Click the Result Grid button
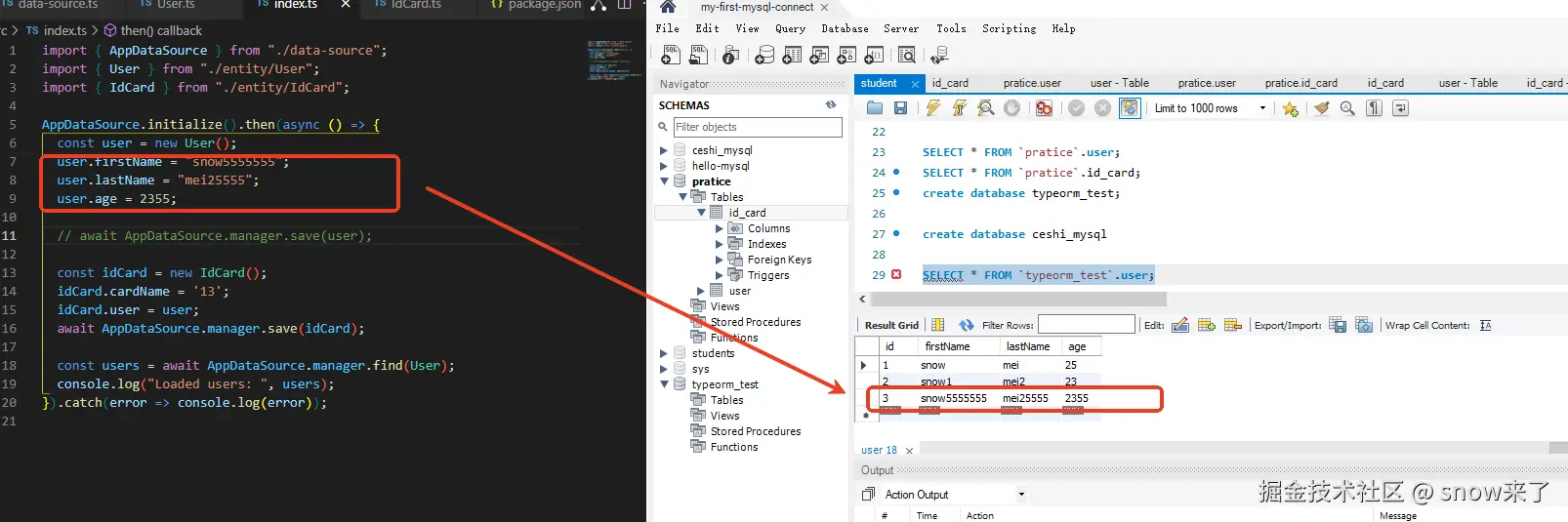Screen dimensions: 1568x522 pos(891,325)
